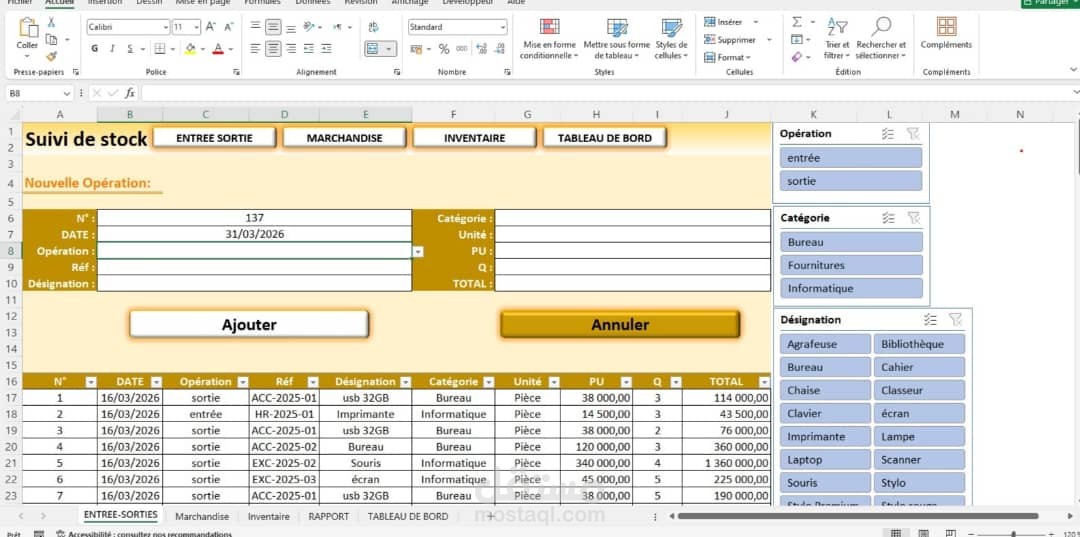Click the MARCHANDISE navigation button
The width and height of the screenshot is (1080, 537).
[x=344, y=138]
